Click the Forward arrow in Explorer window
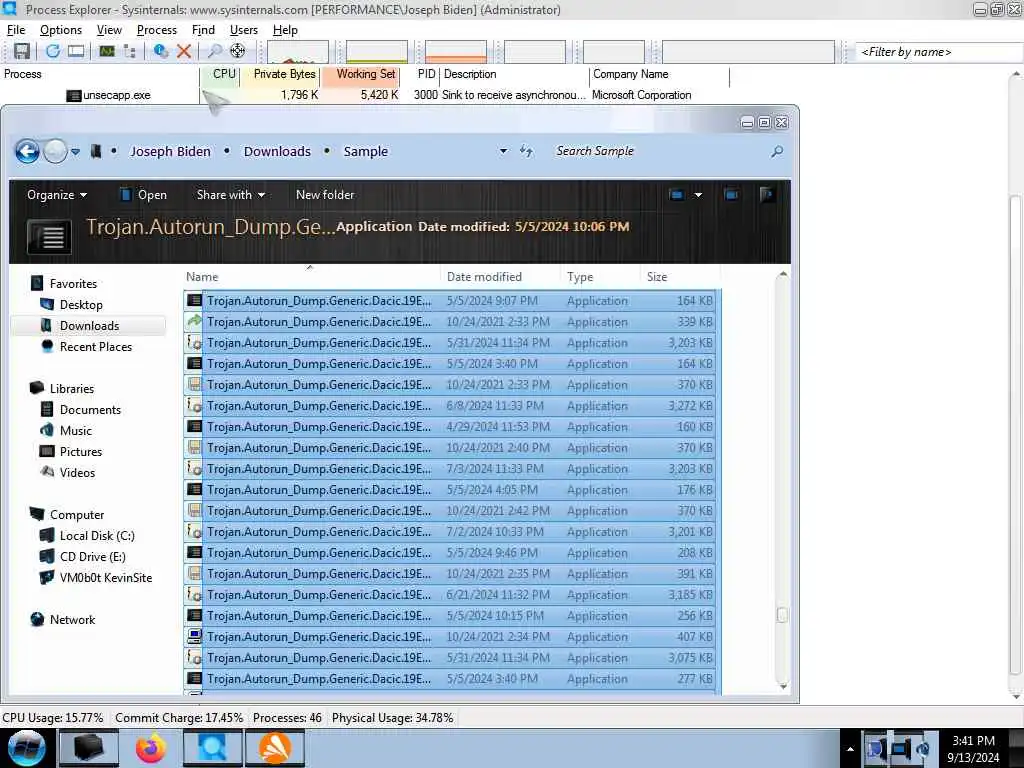Image resolution: width=1024 pixels, height=768 pixels. (x=56, y=152)
